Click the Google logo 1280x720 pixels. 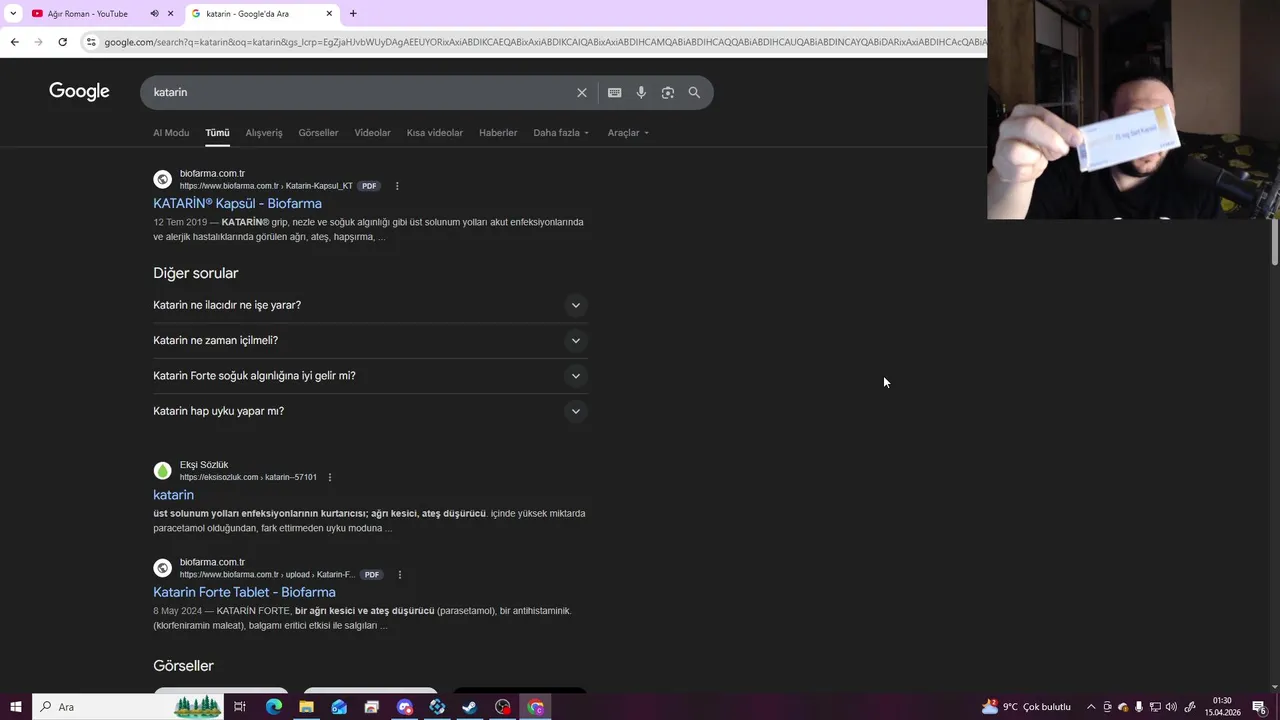tap(79, 92)
